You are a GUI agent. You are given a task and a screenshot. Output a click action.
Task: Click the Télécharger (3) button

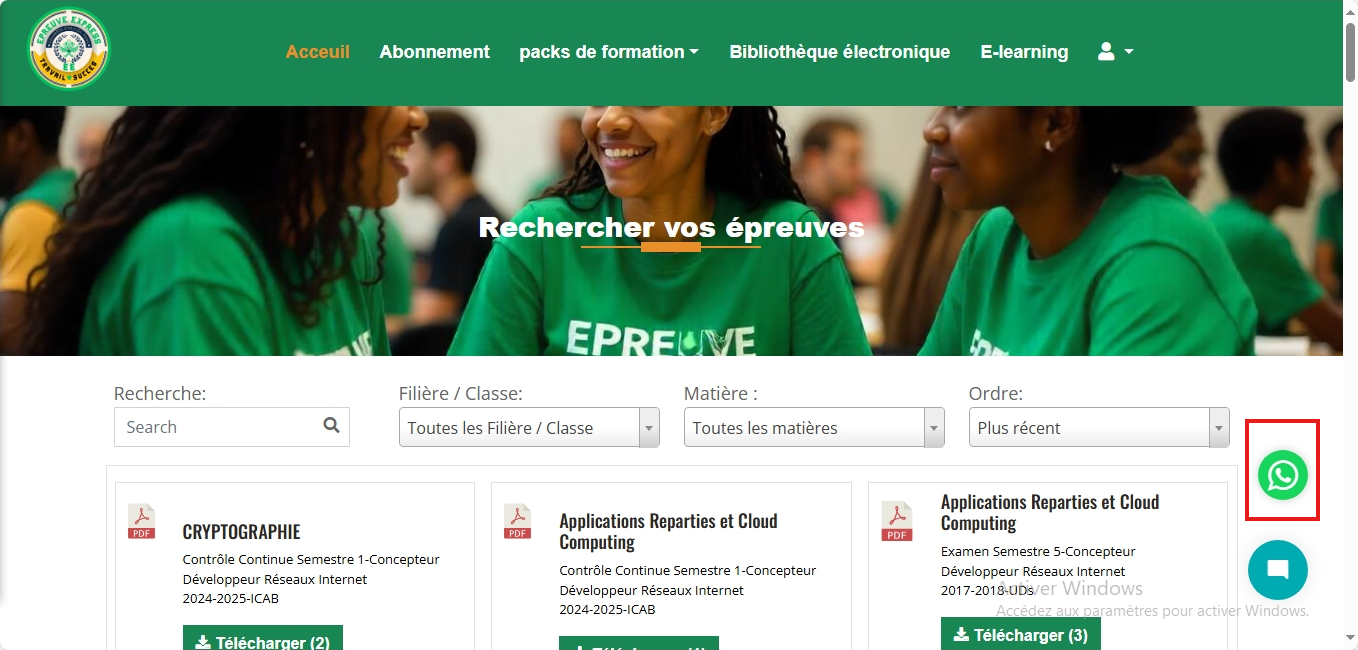pyautogui.click(x=1021, y=634)
